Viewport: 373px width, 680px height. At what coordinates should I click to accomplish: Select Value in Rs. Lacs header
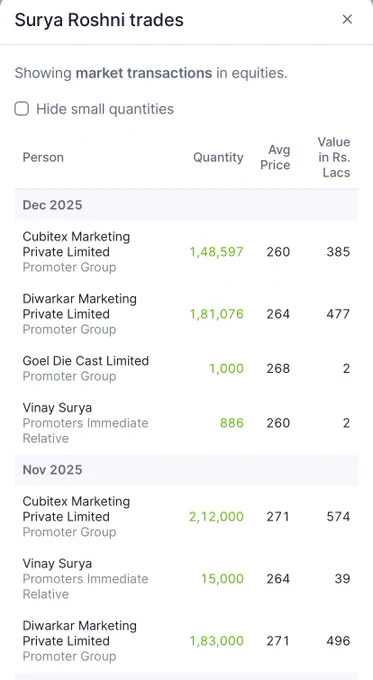tap(334, 157)
